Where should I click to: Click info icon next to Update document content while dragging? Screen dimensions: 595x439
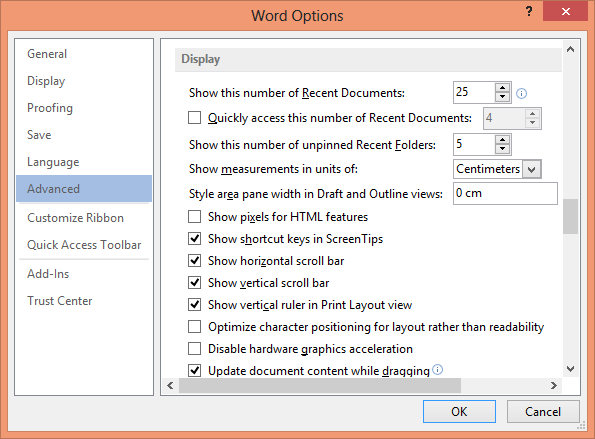pyautogui.click(x=438, y=370)
